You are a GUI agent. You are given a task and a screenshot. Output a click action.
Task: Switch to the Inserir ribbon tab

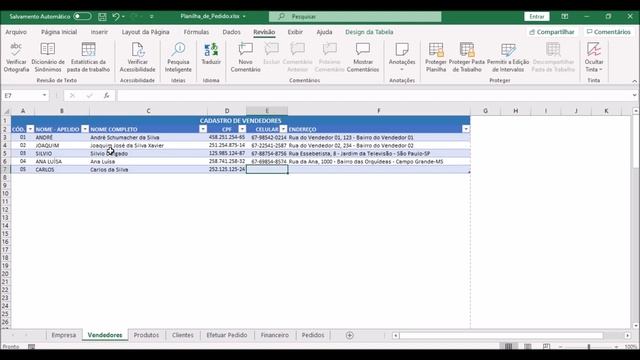99,32
